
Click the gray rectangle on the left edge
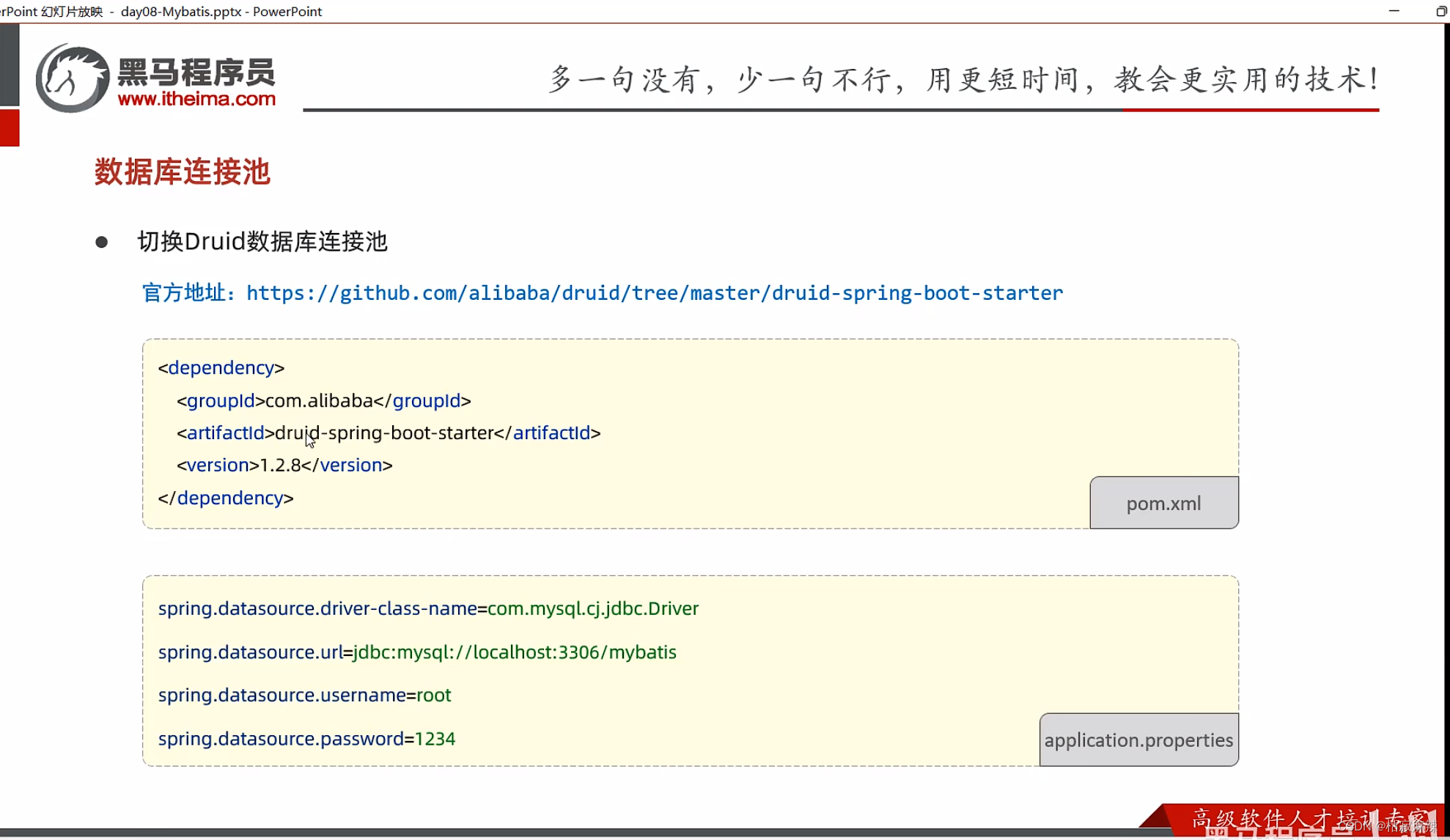pos(9,62)
